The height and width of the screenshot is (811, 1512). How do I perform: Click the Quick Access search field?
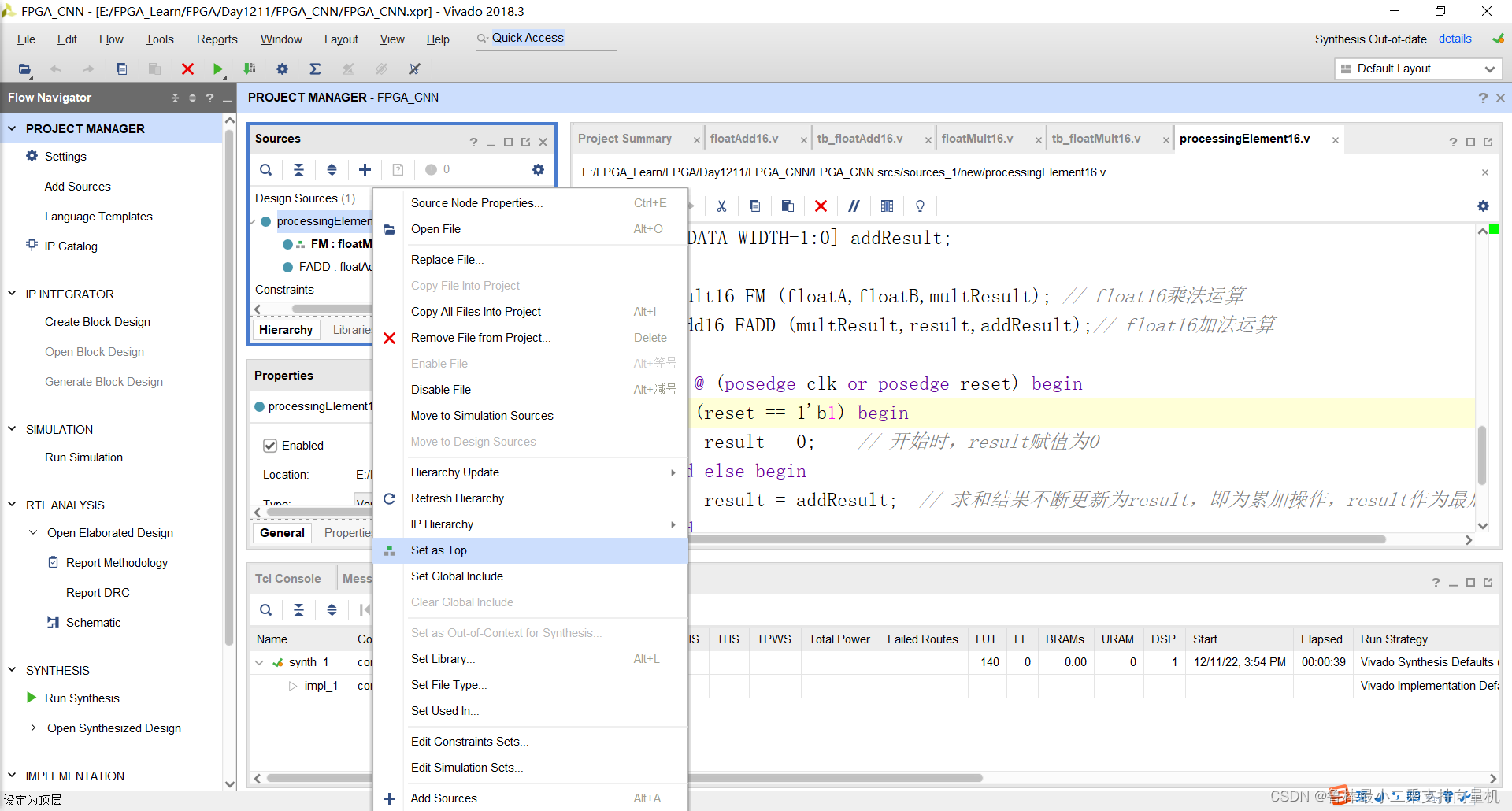(545, 39)
